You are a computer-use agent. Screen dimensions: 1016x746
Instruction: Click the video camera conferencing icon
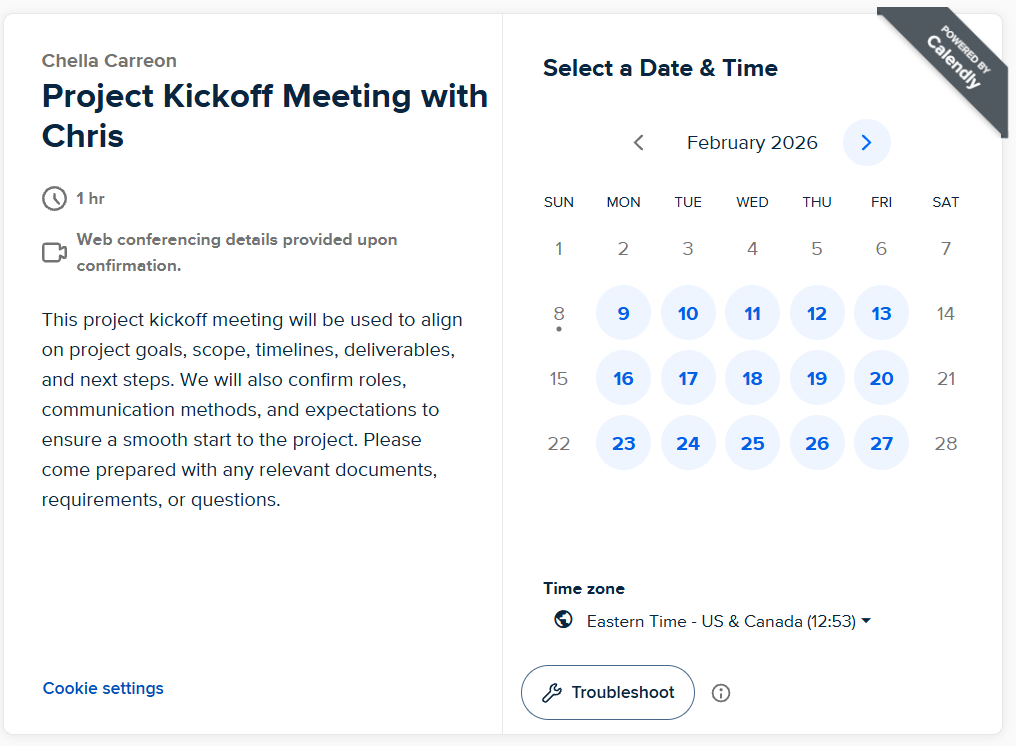54,253
